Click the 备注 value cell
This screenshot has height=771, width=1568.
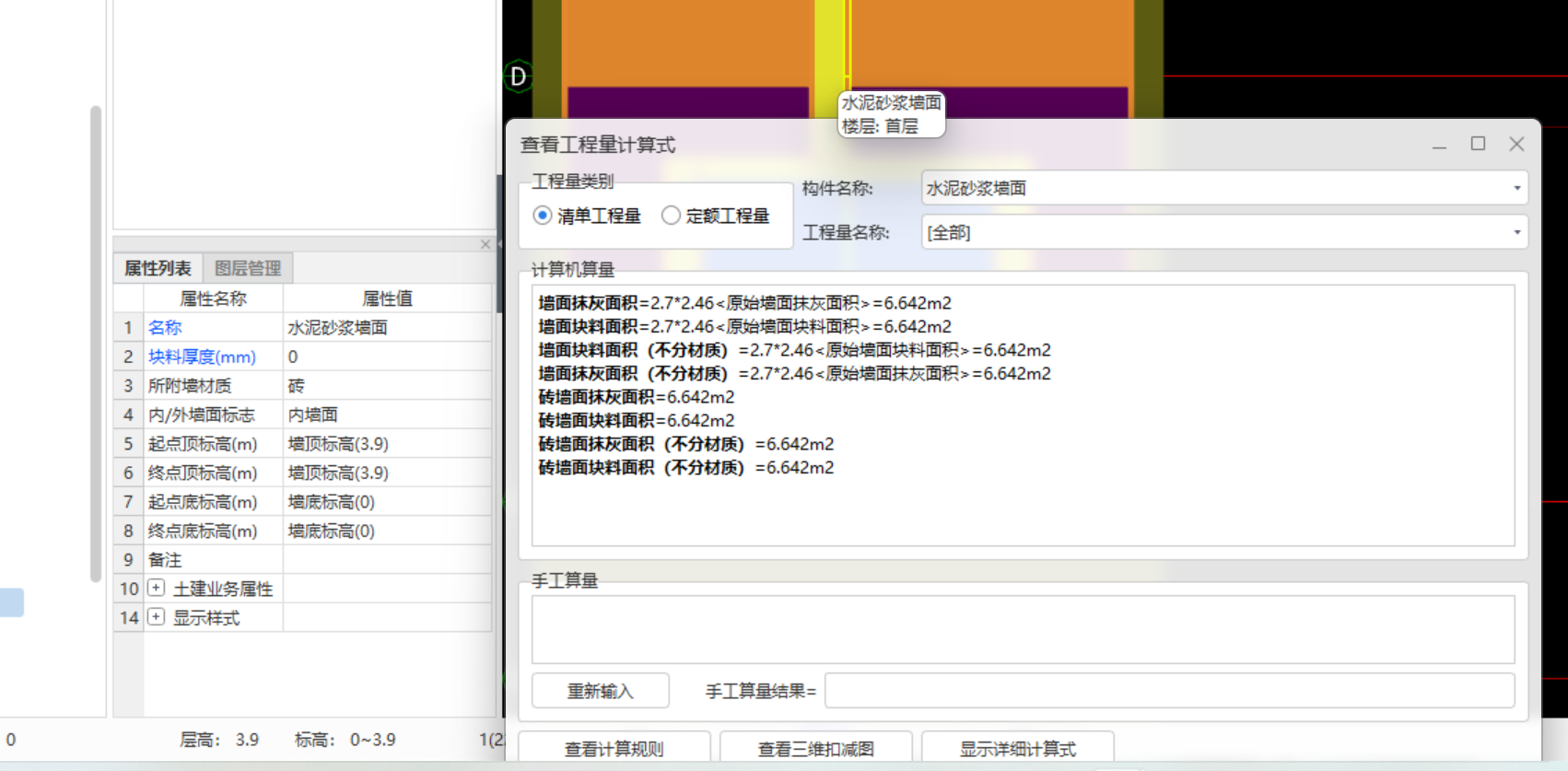point(387,560)
